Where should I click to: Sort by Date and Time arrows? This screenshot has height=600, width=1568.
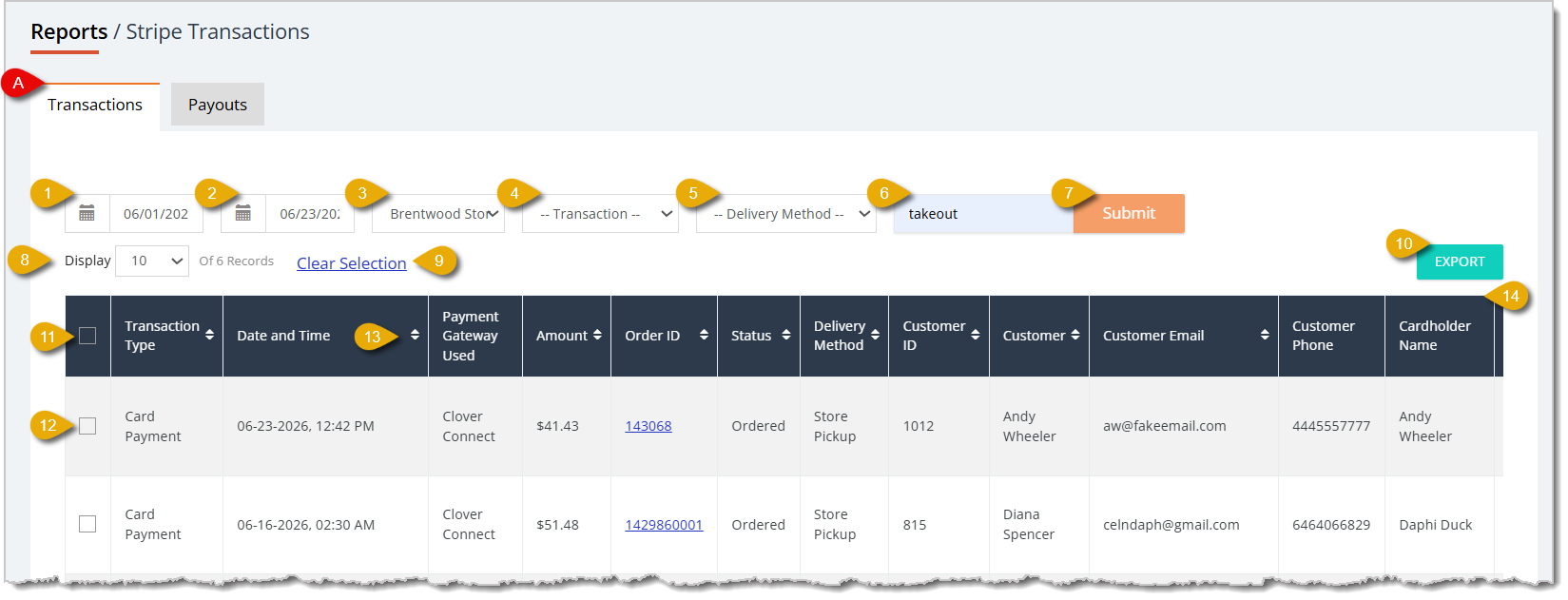(x=415, y=335)
